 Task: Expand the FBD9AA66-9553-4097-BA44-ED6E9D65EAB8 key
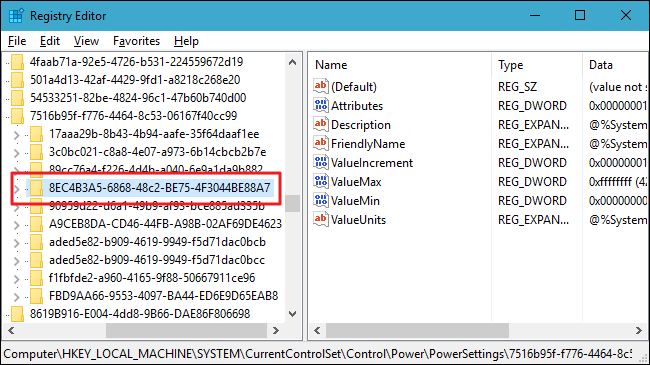[16, 297]
